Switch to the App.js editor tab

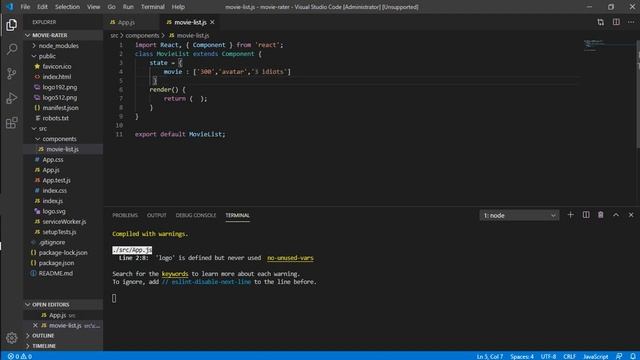[131, 22]
